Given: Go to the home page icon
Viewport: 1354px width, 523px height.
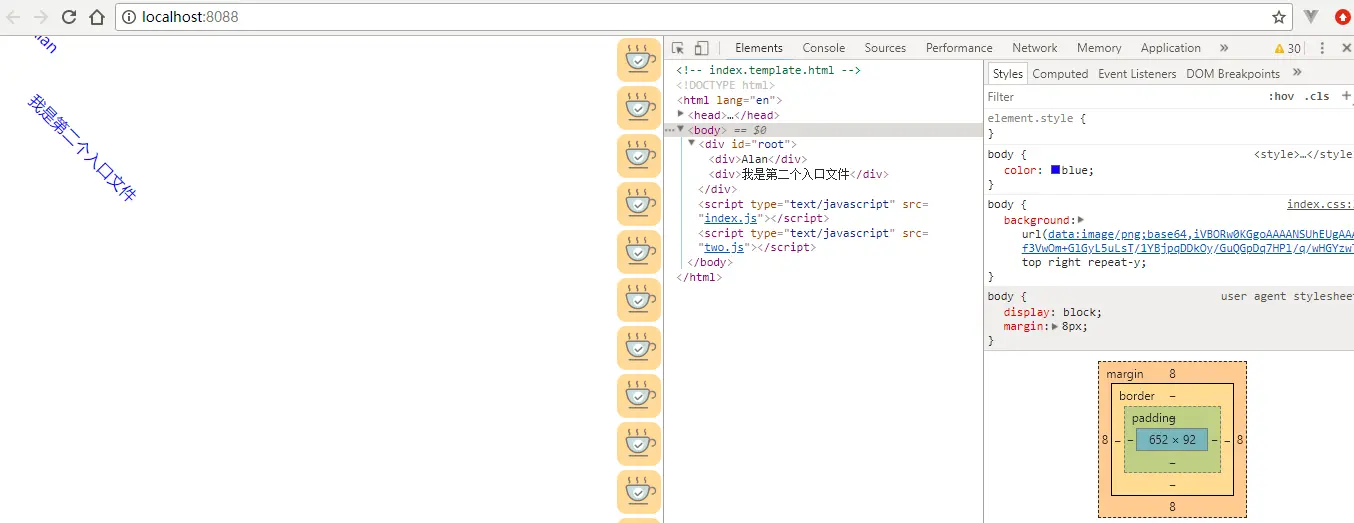Looking at the screenshot, I should pos(97,17).
